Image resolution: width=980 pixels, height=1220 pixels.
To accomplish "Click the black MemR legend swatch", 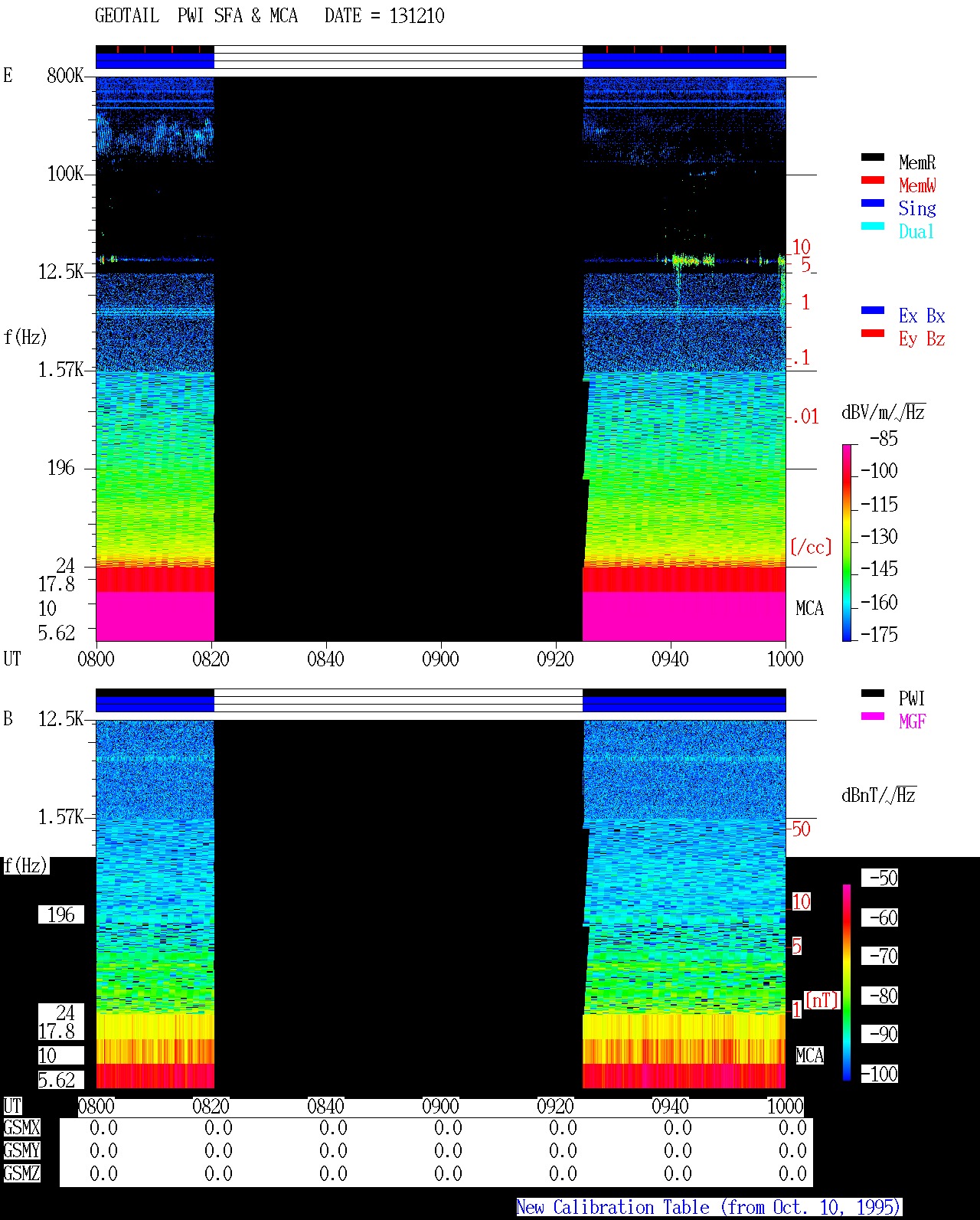I will (x=873, y=157).
